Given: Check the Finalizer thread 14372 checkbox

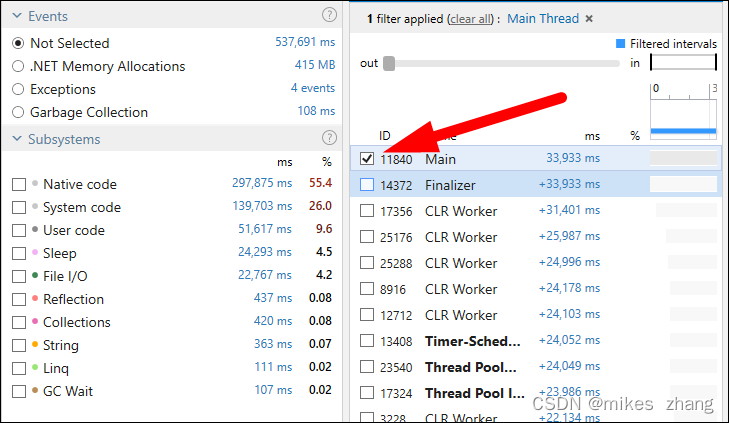Looking at the screenshot, I should (x=367, y=185).
